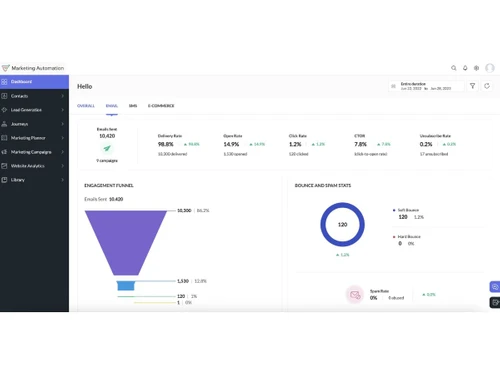The height and width of the screenshot is (375, 500).
Task: Open Website Analytics in the sidebar
Action: pos(34,166)
